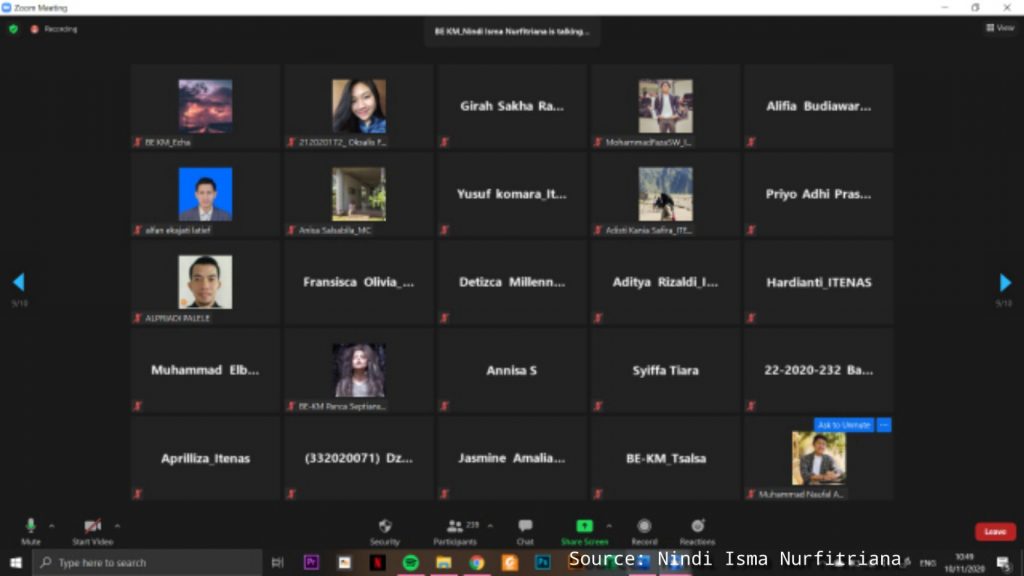Screen dimensions: 1024x576
Task: Open more options on Muhammad Naufal's tile
Action: click(884, 425)
